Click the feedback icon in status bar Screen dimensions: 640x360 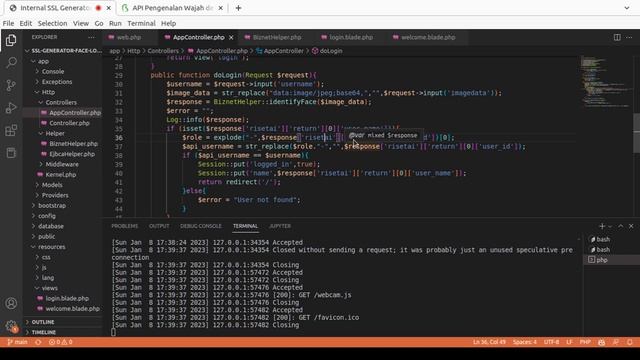[x=616, y=342]
